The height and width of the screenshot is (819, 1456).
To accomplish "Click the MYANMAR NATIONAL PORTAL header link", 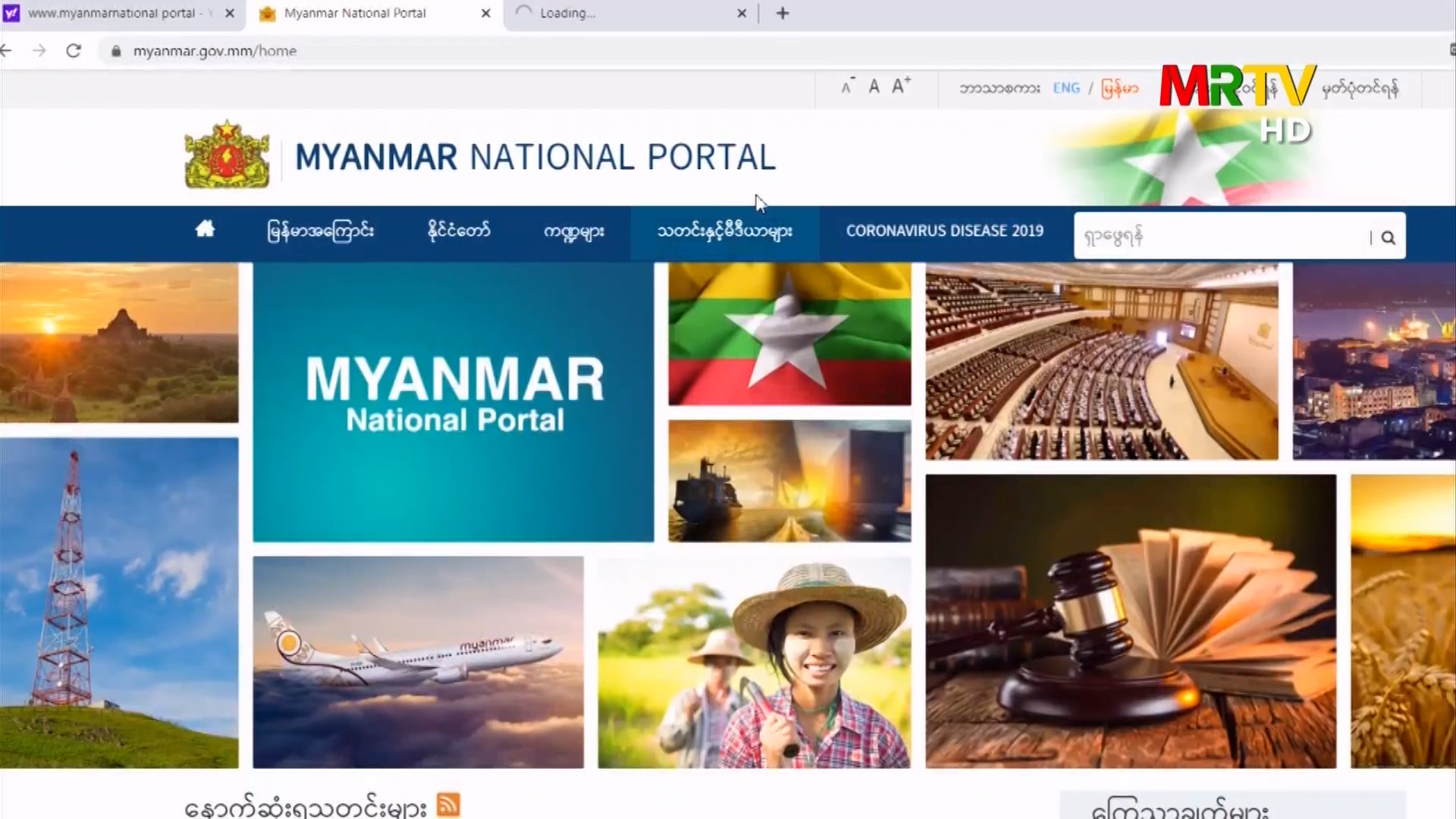I will pos(535,157).
